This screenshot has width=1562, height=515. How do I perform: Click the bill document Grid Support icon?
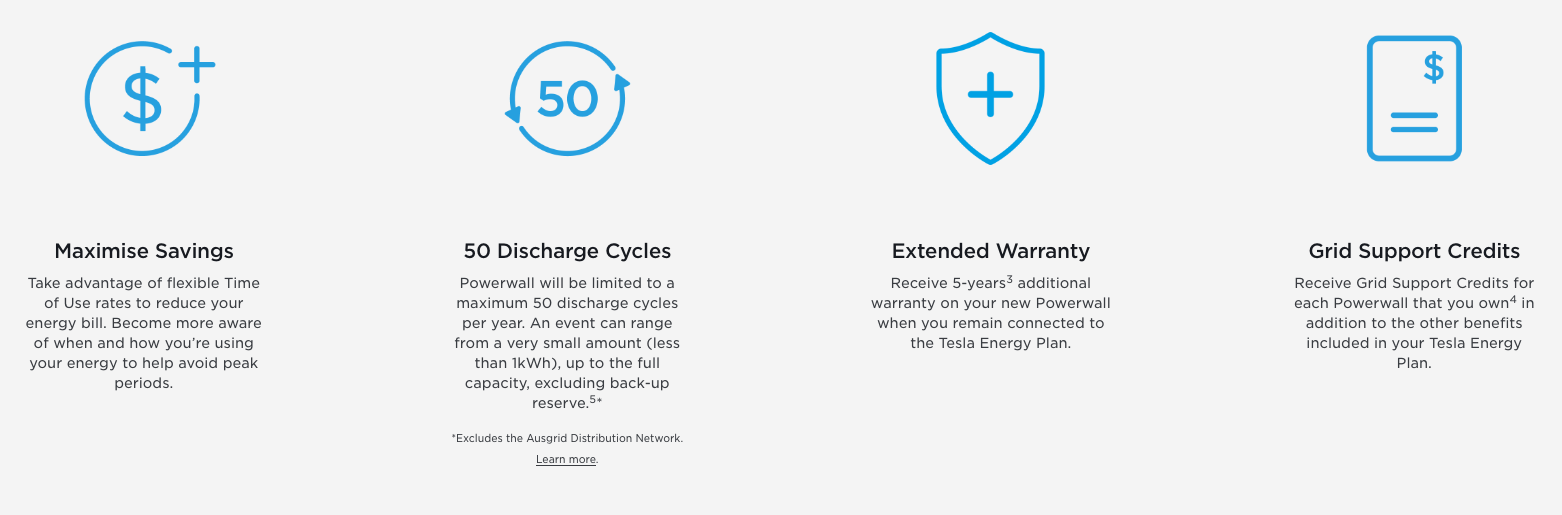pyautogui.click(x=1414, y=98)
